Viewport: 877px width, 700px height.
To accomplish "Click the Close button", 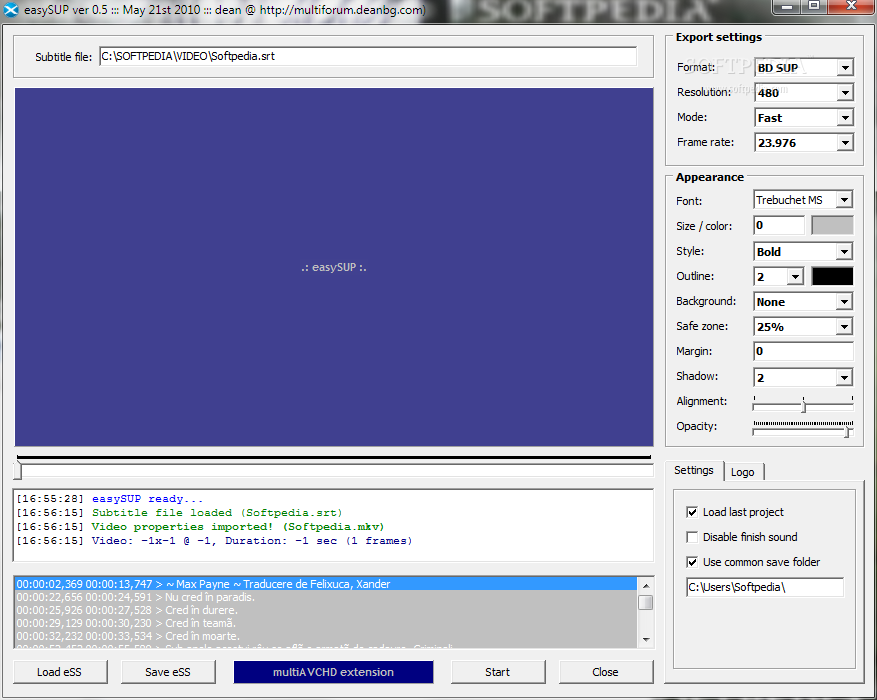I will [x=606, y=672].
